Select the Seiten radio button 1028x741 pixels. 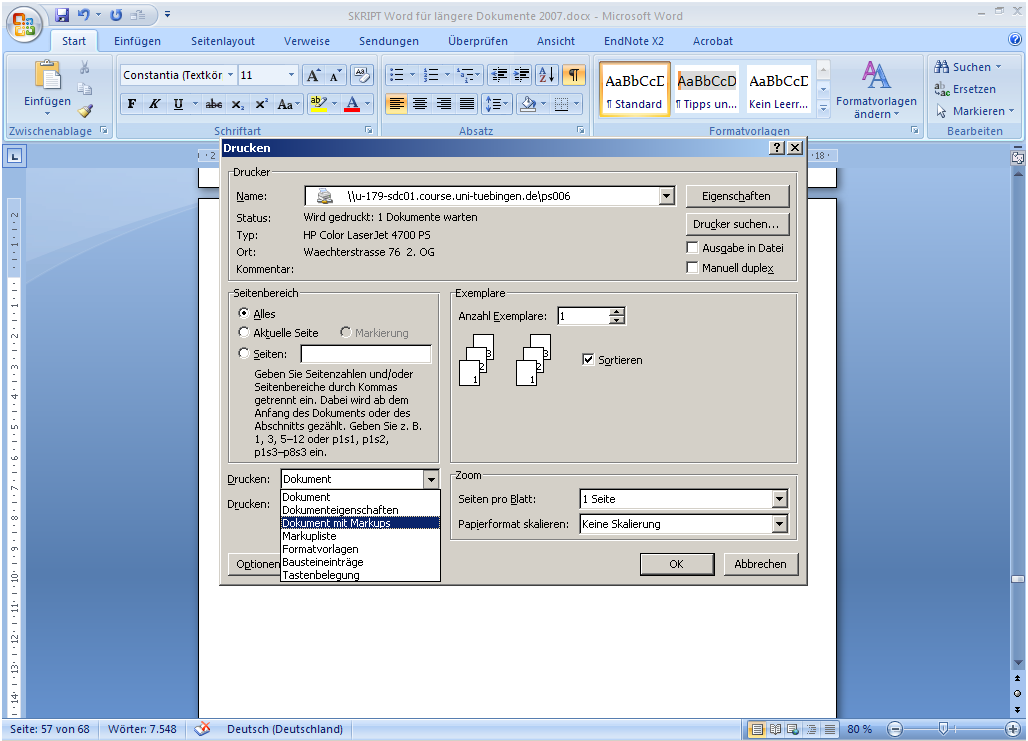244,353
